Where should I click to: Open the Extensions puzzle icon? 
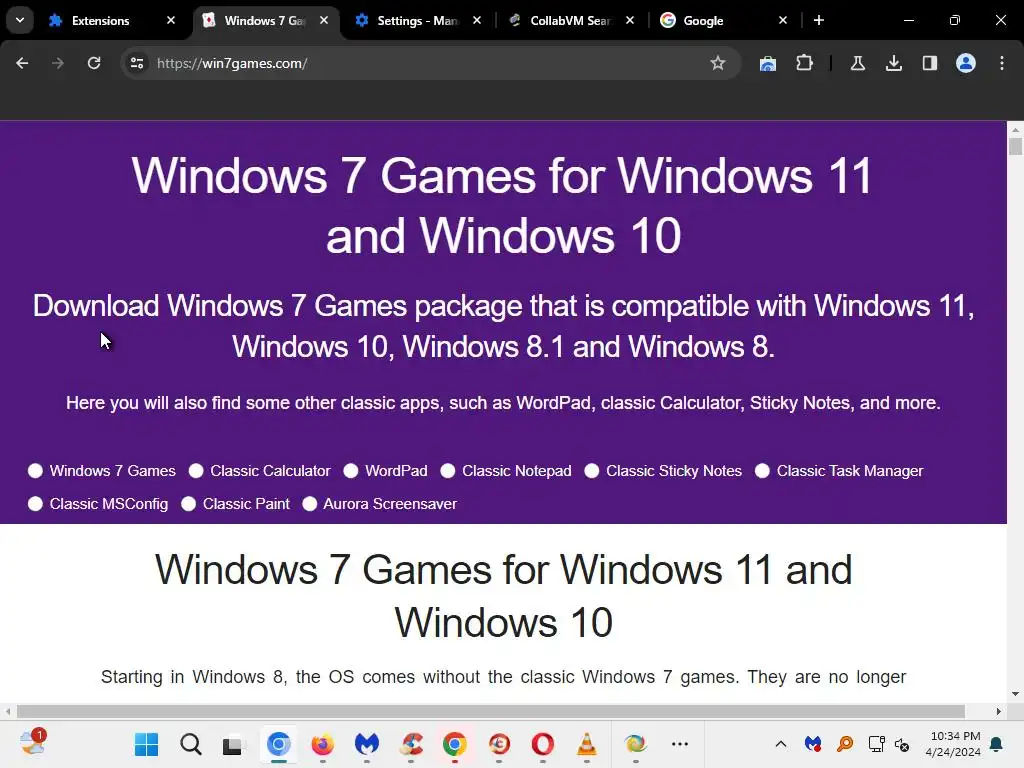tap(805, 63)
